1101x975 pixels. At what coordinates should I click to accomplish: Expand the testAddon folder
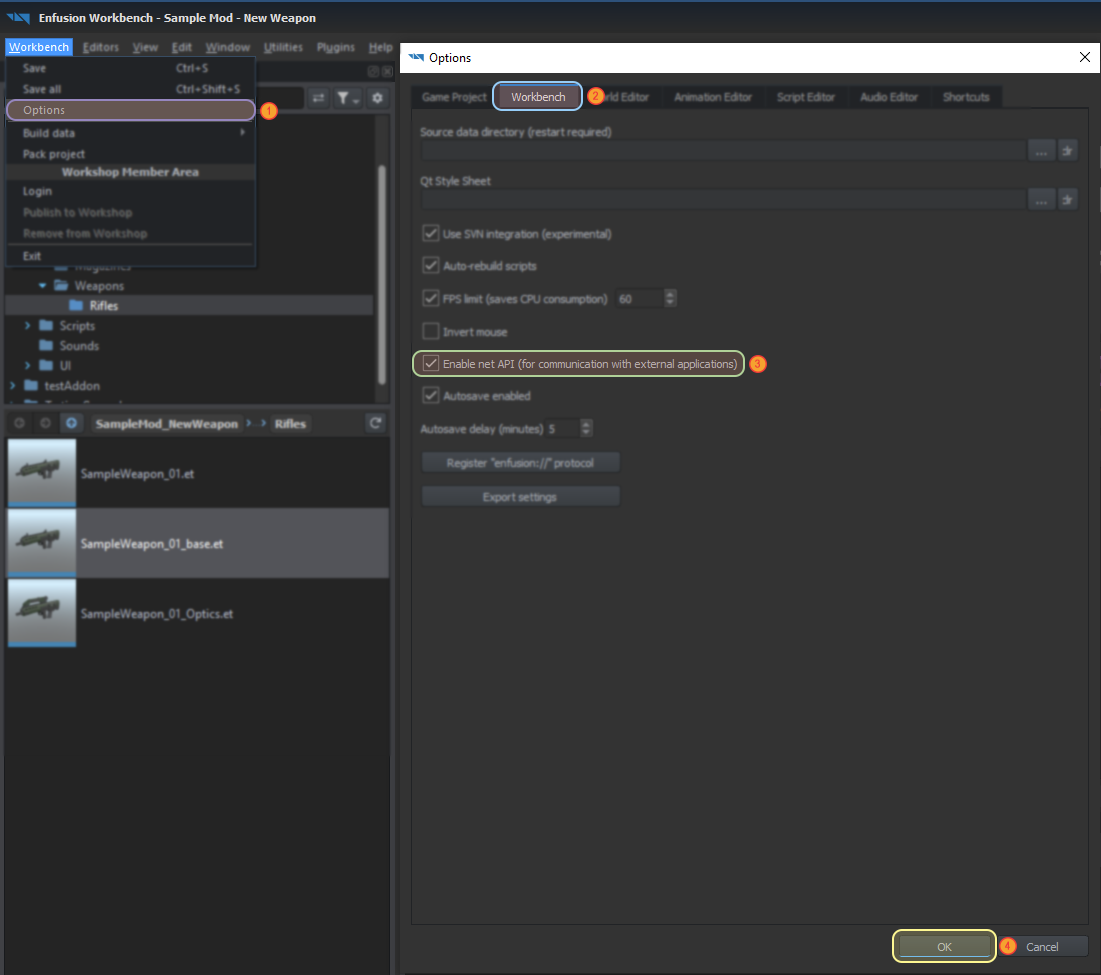point(12,385)
